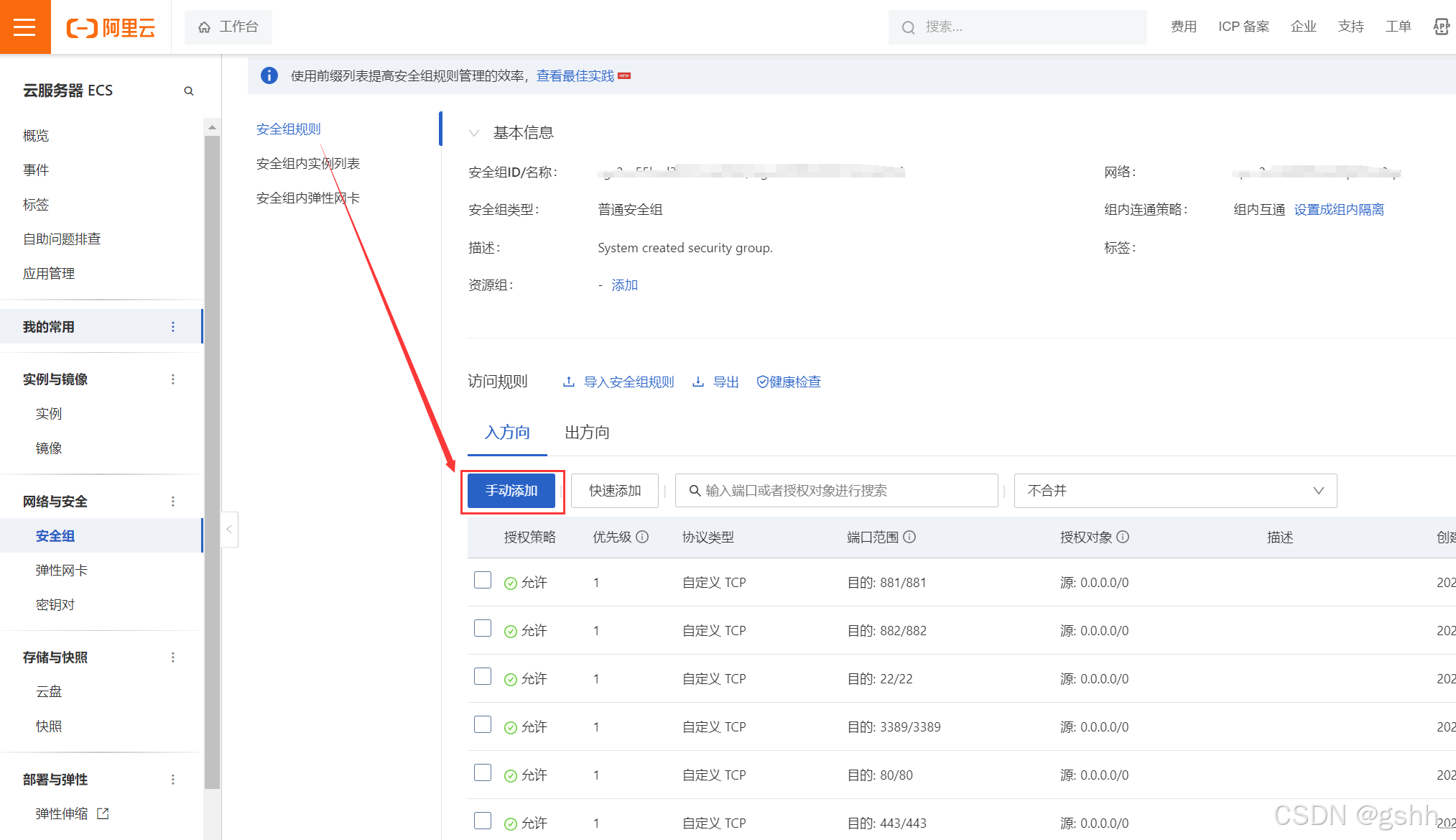Open the 不合并 merge dropdown

click(1175, 491)
